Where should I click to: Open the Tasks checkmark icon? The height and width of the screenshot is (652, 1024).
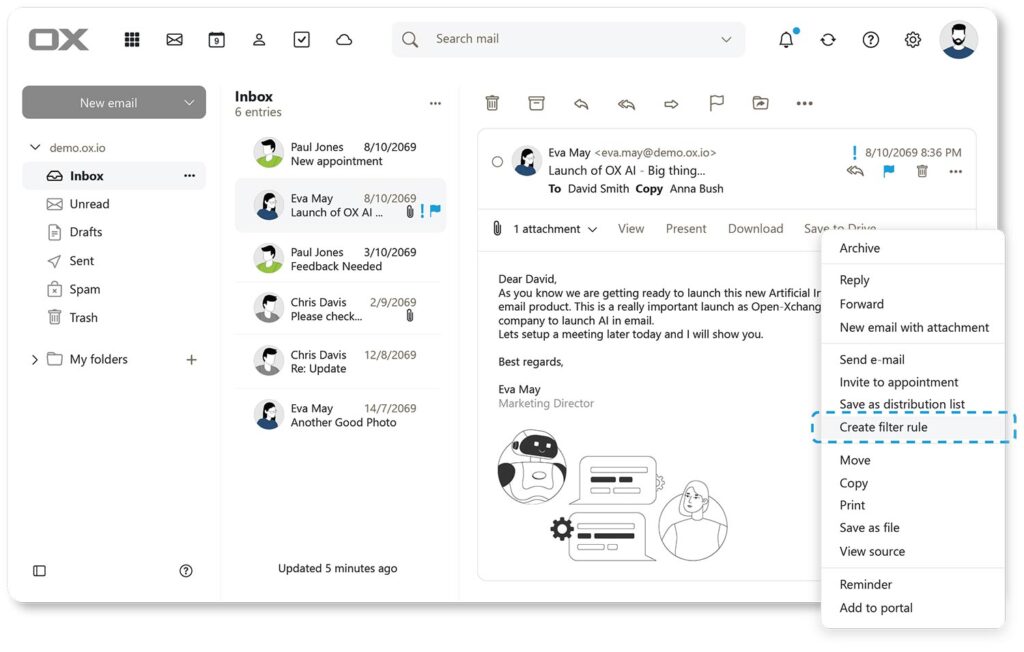point(301,40)
